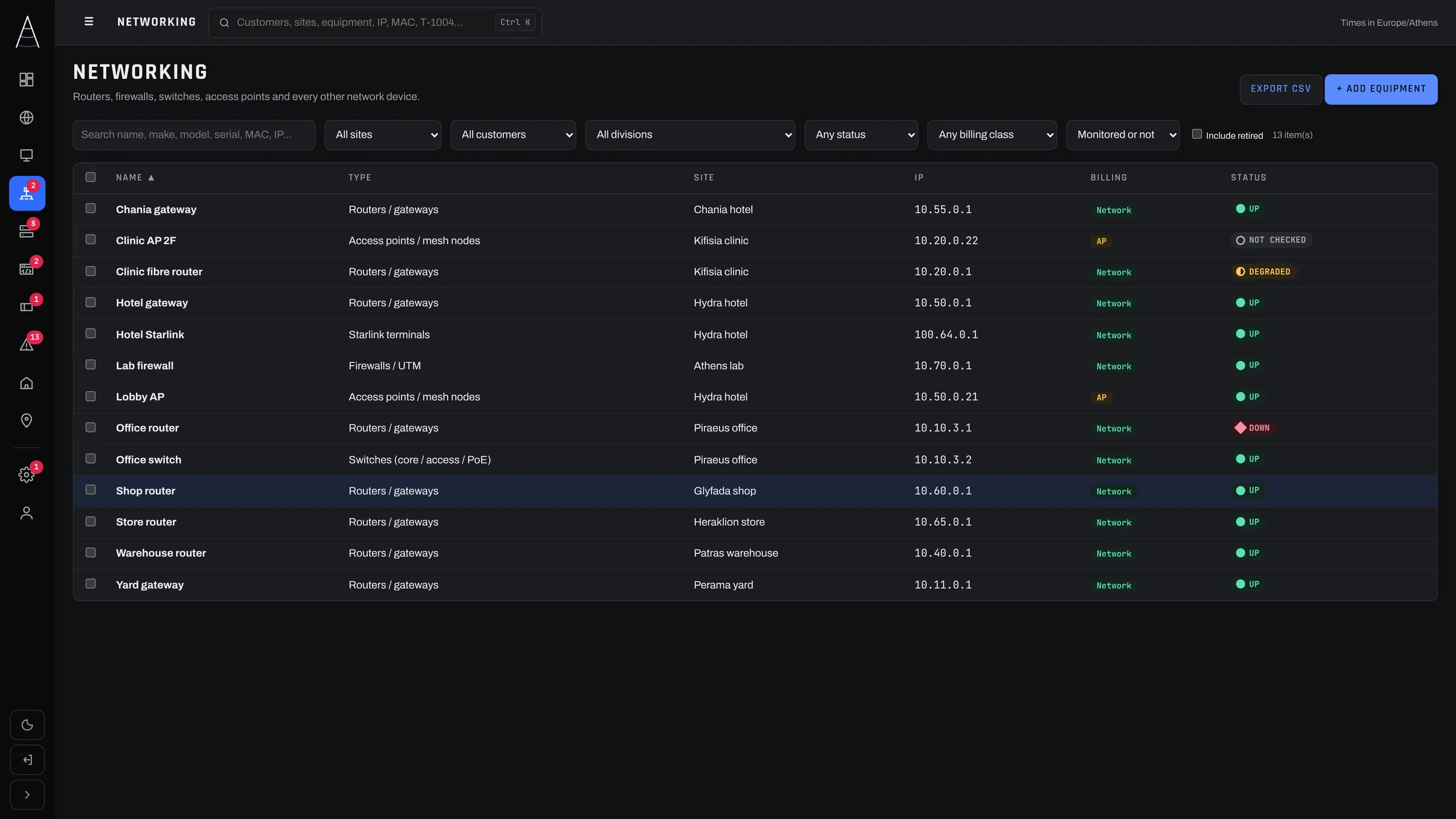
Task: Check the Clinic AP 2F row checkbox
Action: 90,240
